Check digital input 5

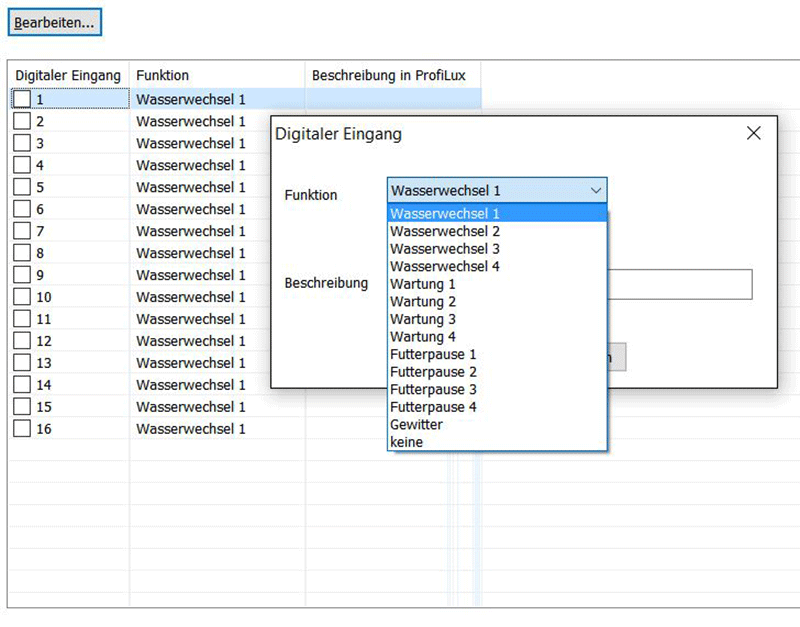(x=23, y=187)
